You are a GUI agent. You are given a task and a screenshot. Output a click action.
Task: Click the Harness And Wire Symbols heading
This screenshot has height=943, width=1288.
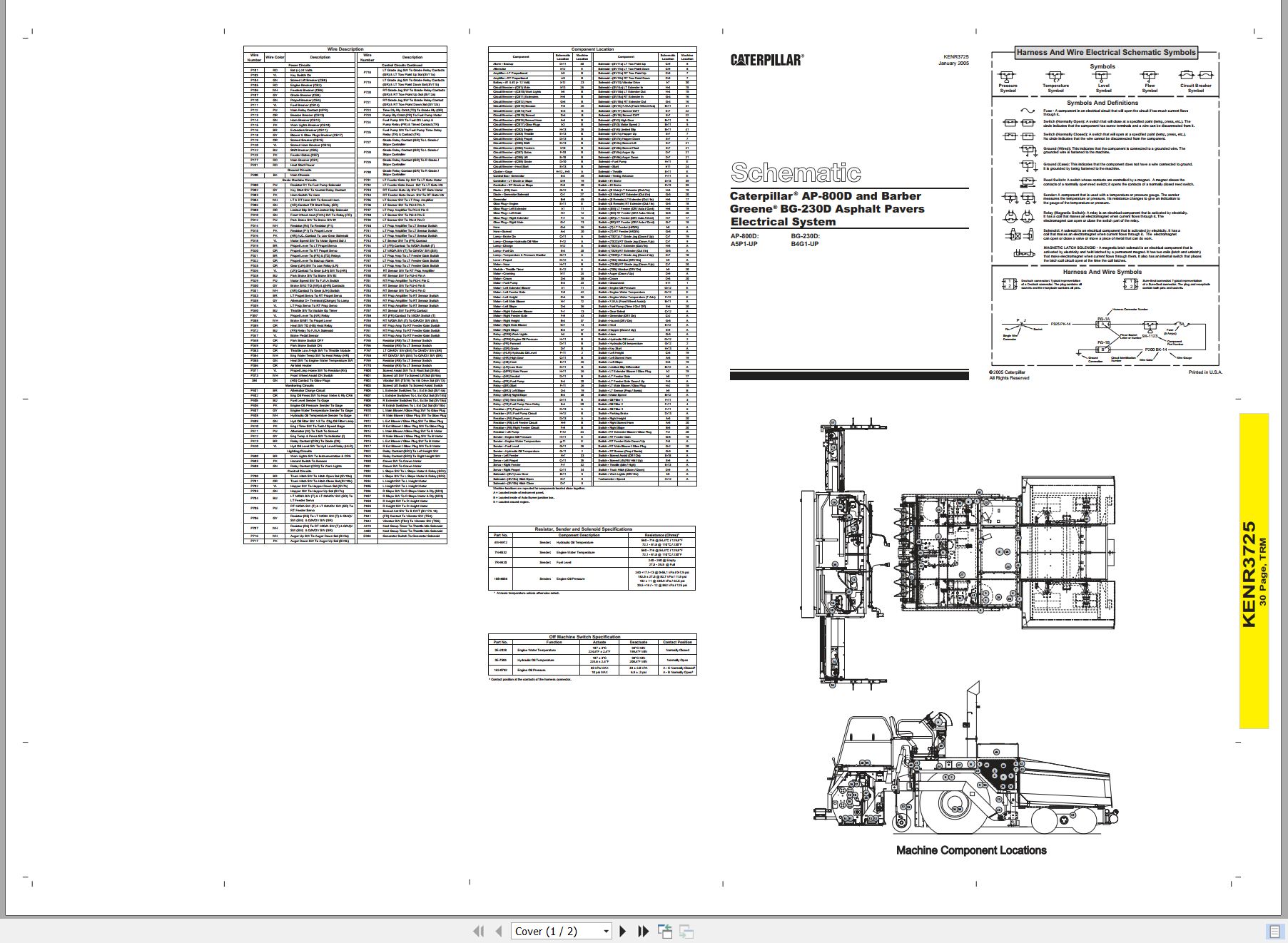[1102, 272]
